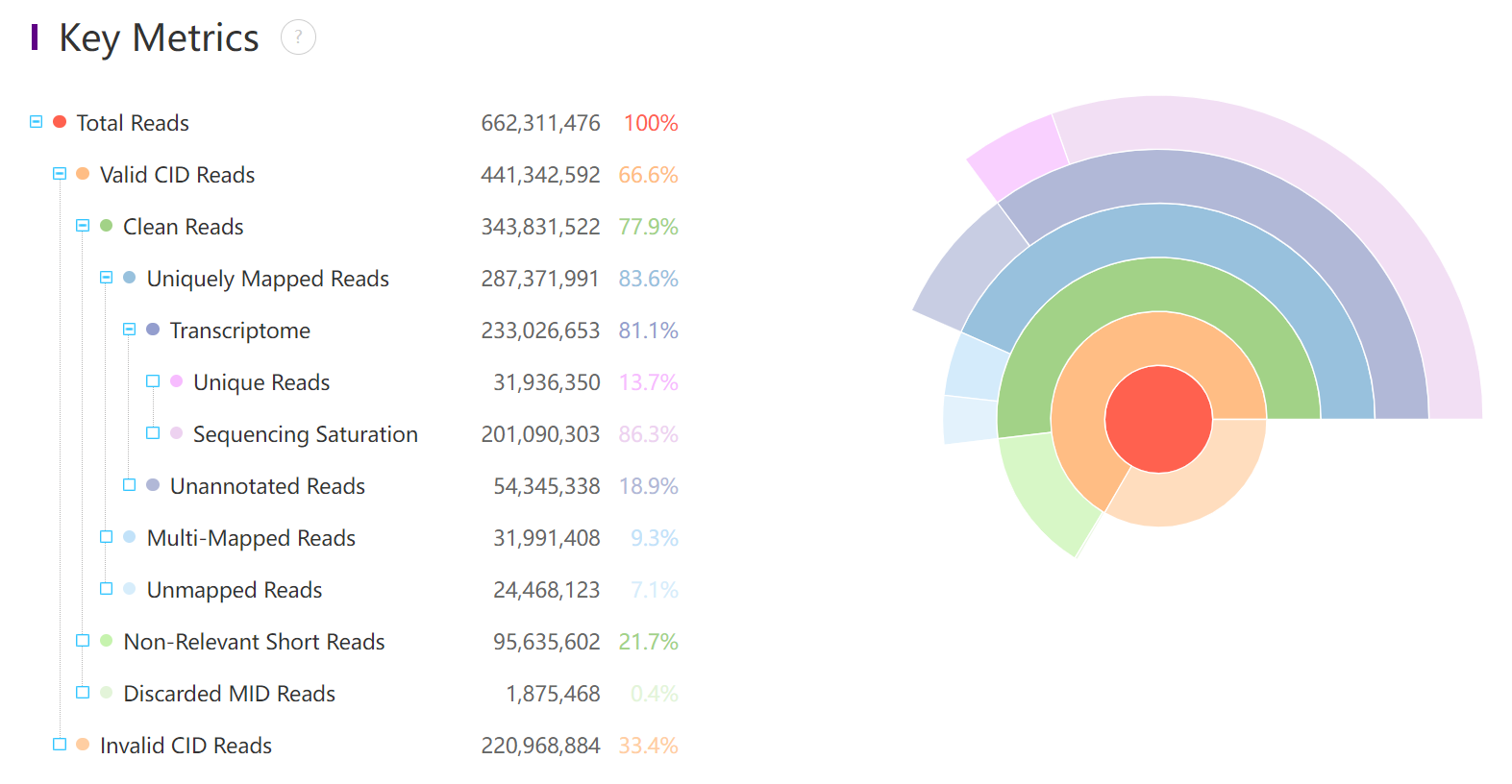The image size is (1512, 784).
Task: Click the value 220,968,884
Action: [540, 746]
